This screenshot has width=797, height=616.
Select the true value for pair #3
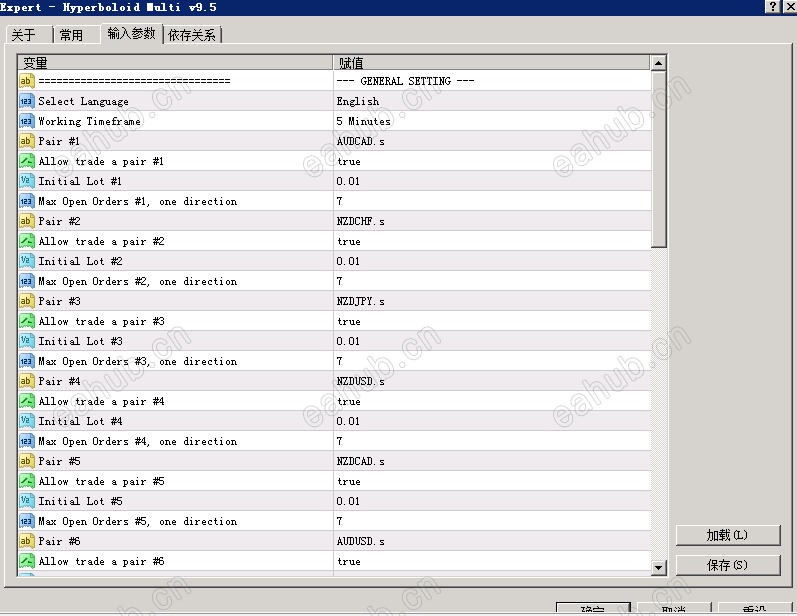click(492, 321)
